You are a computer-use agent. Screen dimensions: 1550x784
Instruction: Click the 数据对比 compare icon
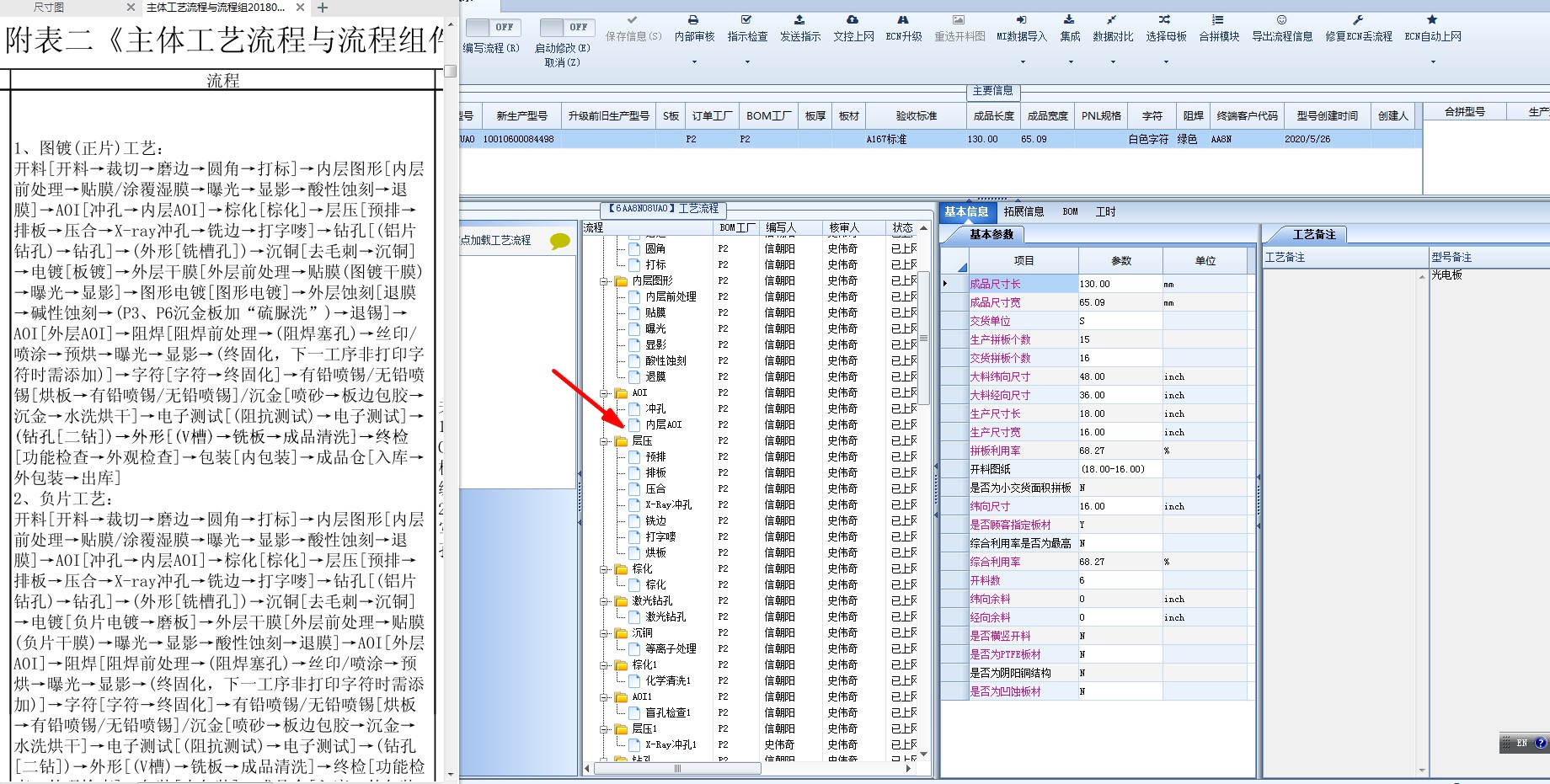pyautogui.click(x=1112, y=19)
